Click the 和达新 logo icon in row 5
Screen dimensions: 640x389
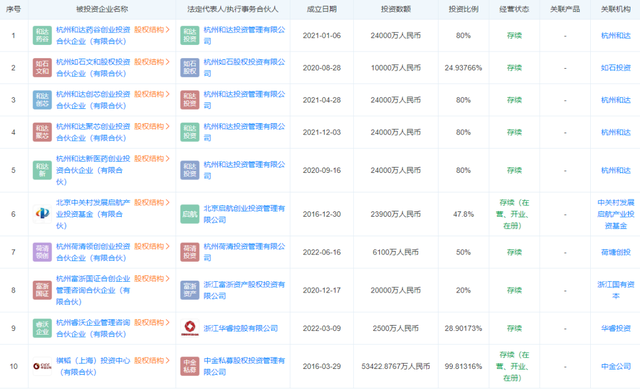point(42,170)
